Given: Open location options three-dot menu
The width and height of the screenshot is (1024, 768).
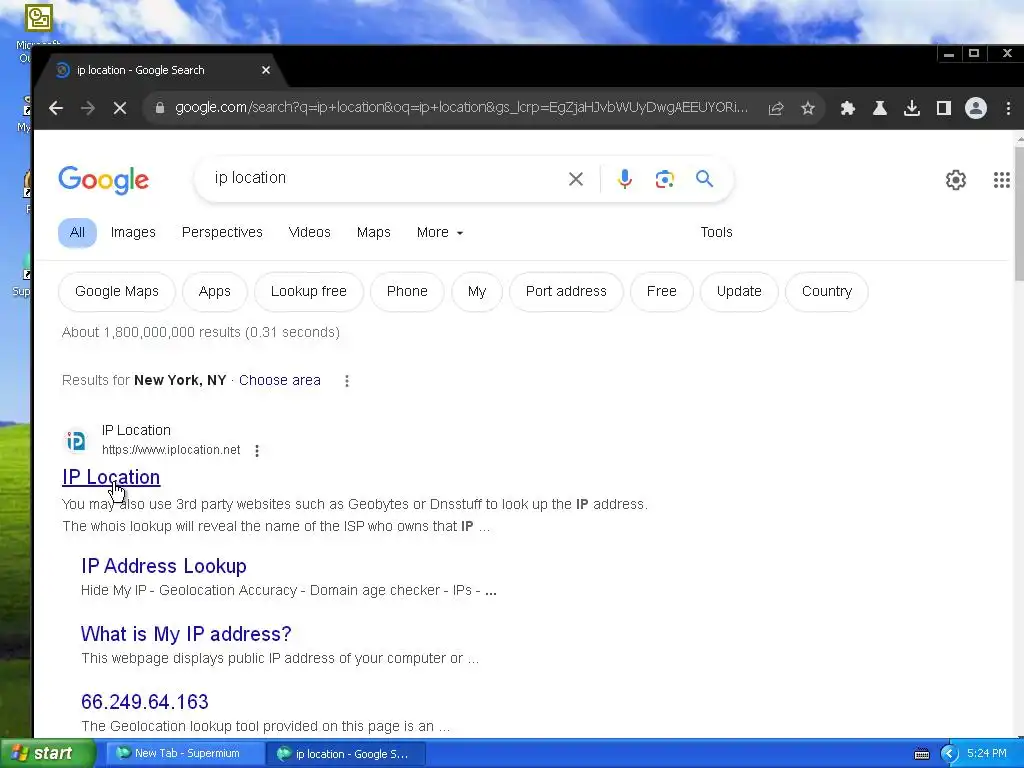Looking at the screenshot, I should pos(347,381).
